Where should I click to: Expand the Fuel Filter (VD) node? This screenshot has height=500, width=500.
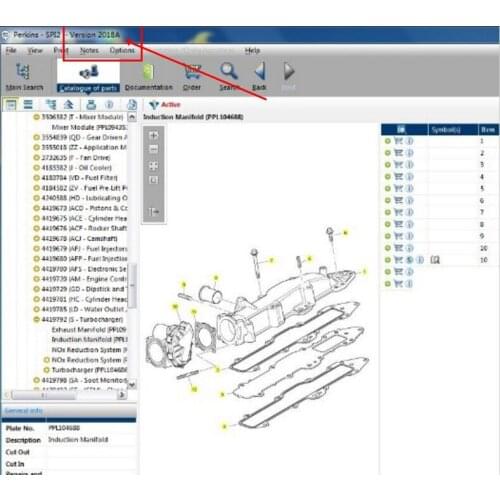(x=37, y=178)
